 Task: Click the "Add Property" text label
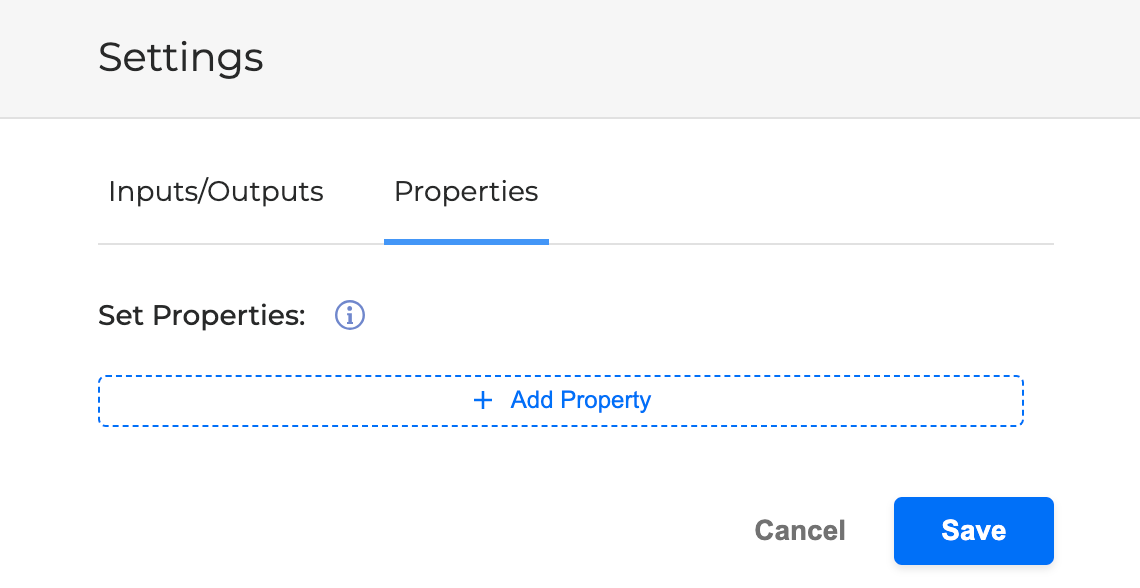pos(581,401)
